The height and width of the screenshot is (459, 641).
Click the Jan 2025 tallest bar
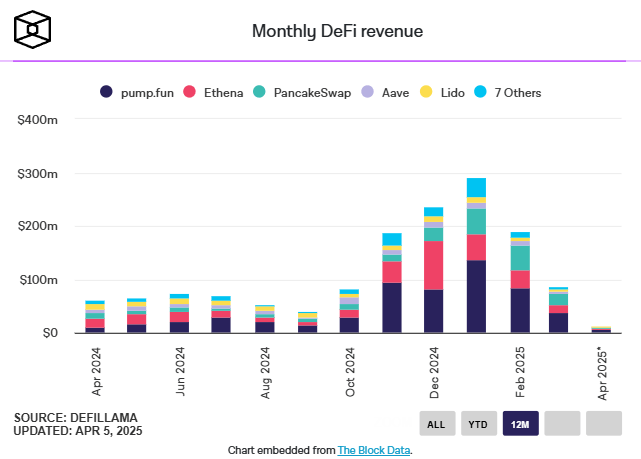tap(476, 255)
